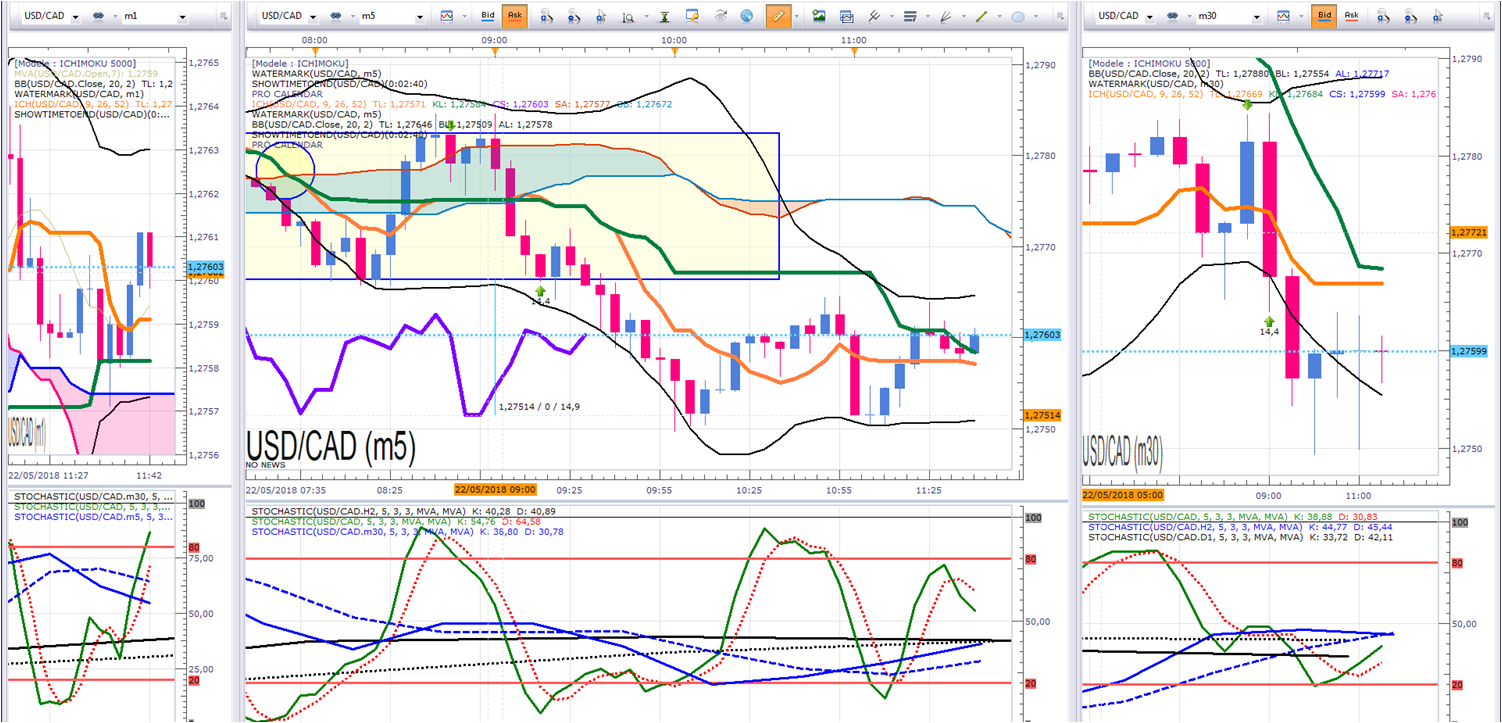Click the link chart icon in m5 toolbar

[x=335, y=16]
